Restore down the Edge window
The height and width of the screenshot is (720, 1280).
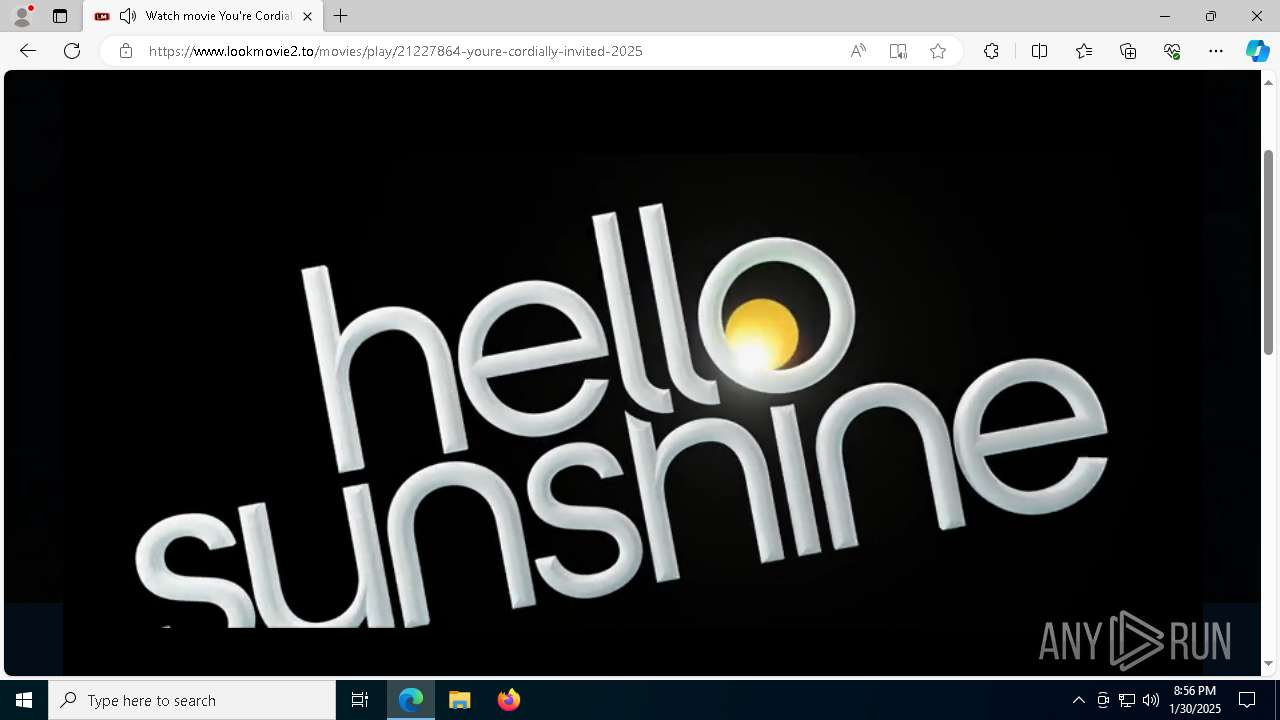(x=1210, y=16)
